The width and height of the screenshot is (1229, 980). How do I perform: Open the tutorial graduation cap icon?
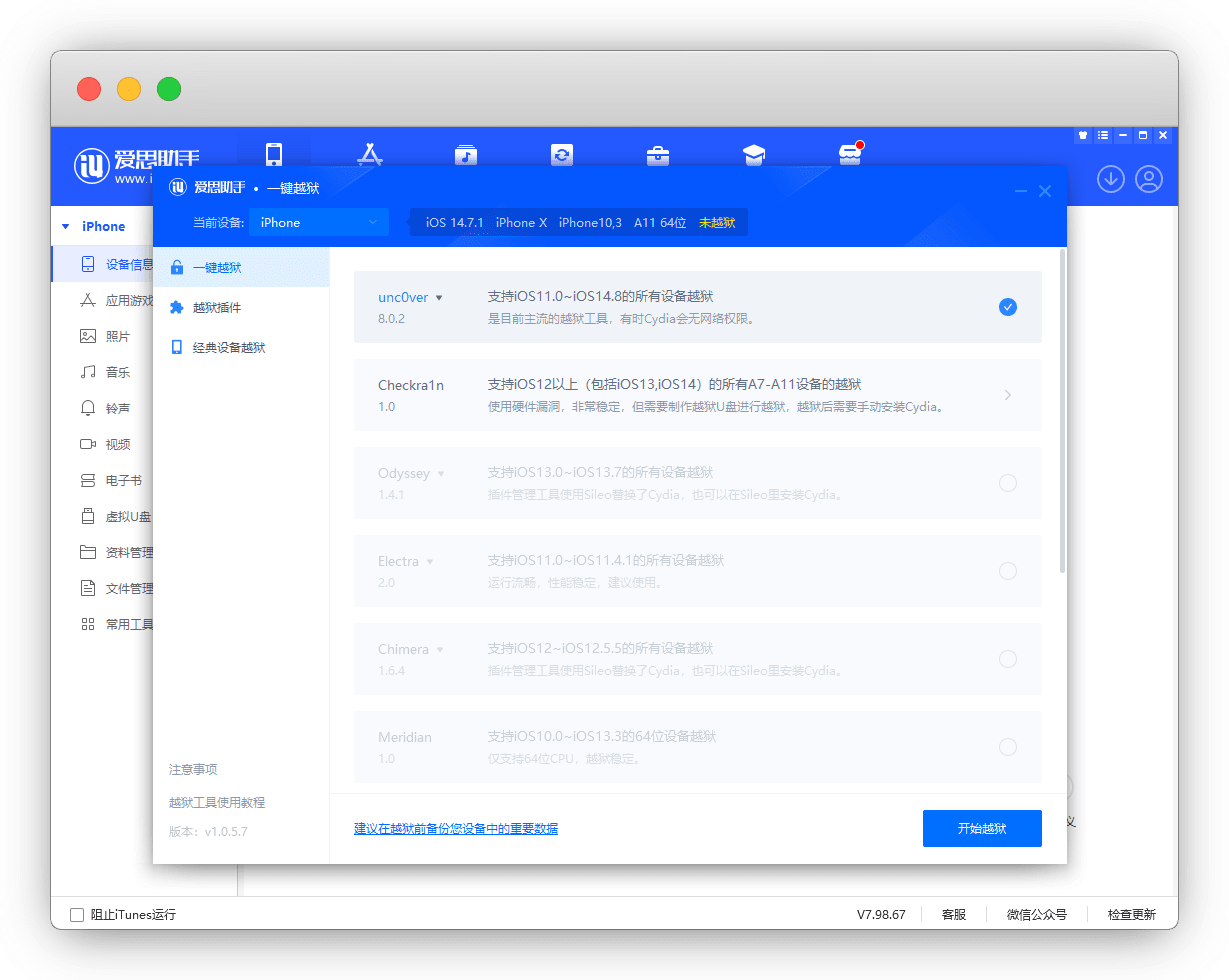click(x=753, y=155)
